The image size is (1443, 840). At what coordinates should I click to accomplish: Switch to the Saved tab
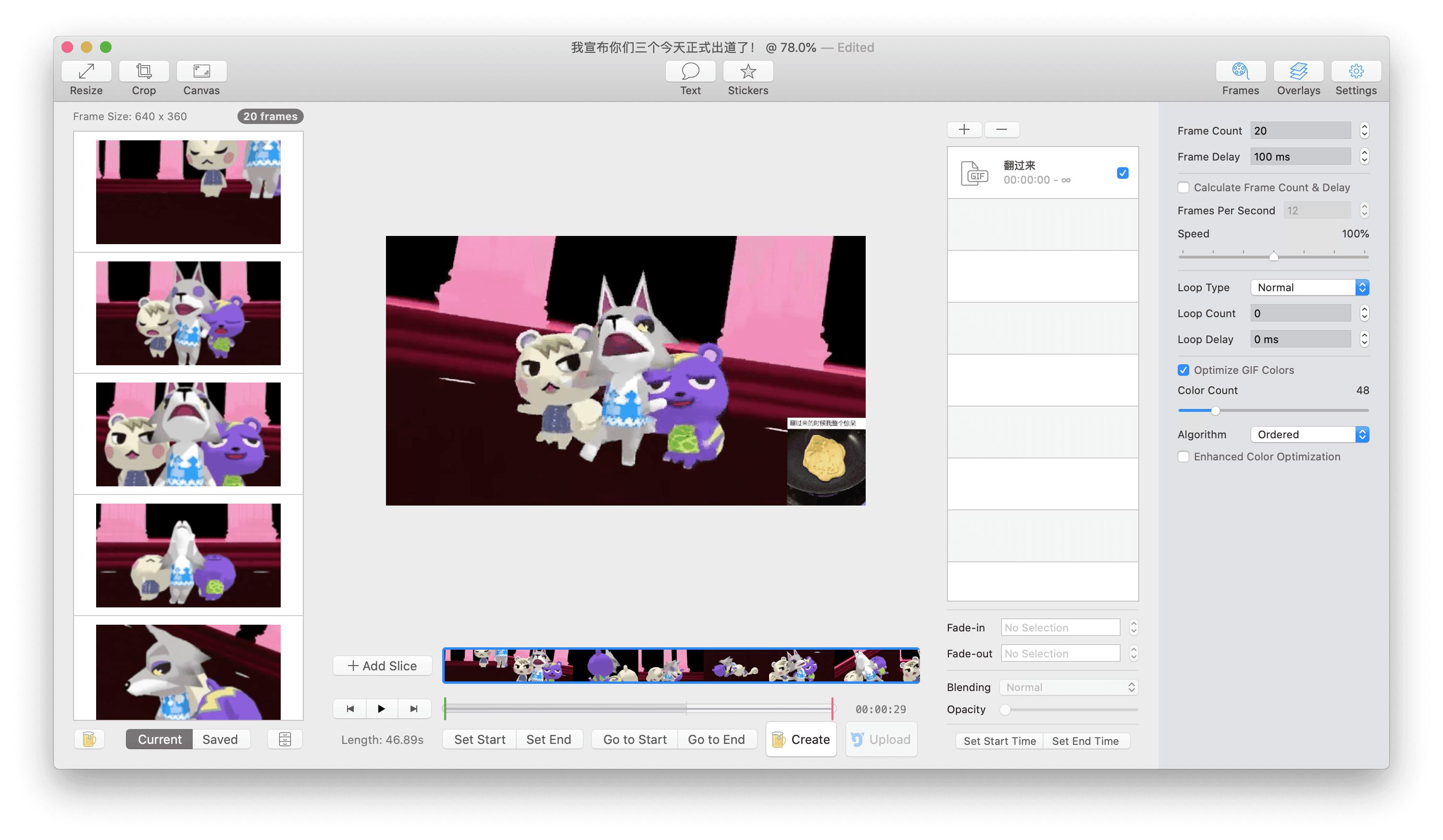click(x=220, y=739)
